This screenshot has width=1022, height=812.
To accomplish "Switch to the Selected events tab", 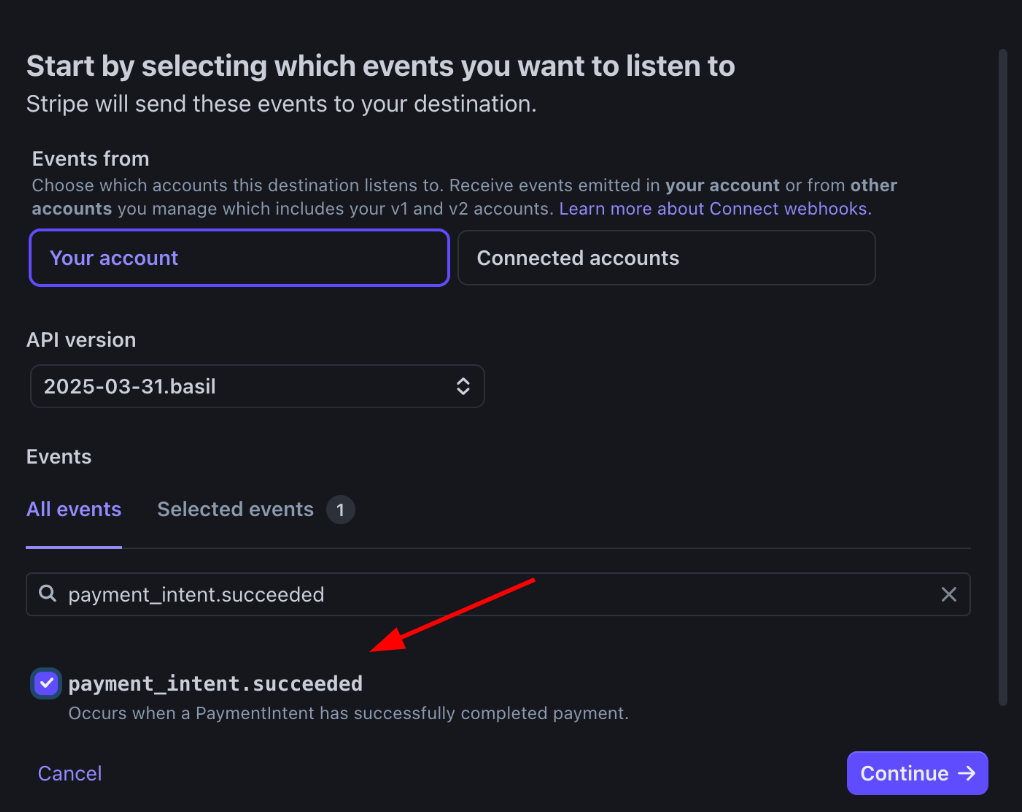I will pyautogui.click(x=235, y=510).
